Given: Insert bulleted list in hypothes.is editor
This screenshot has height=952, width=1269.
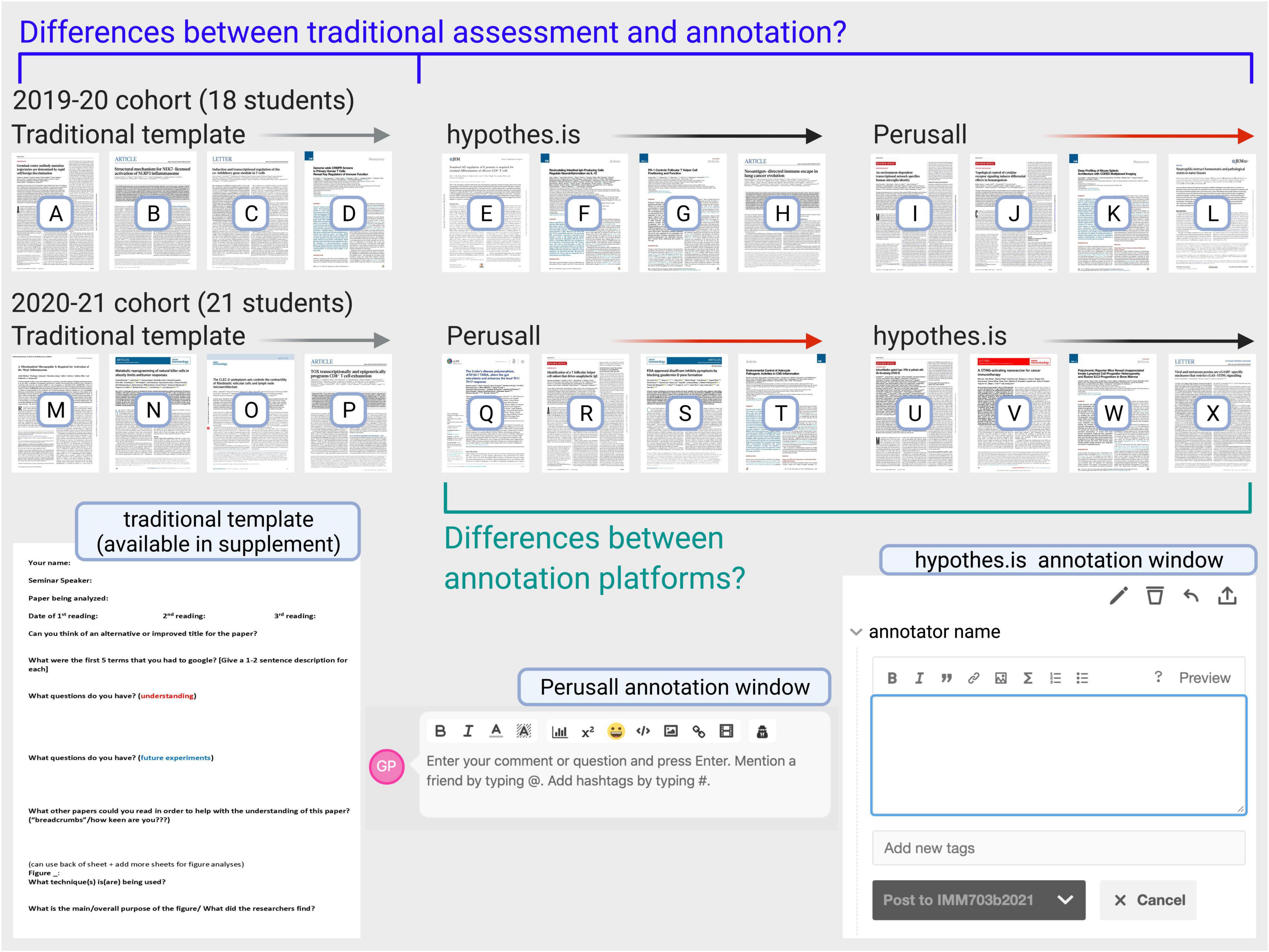Looking at the screenshot, I should pos(1082,678).
